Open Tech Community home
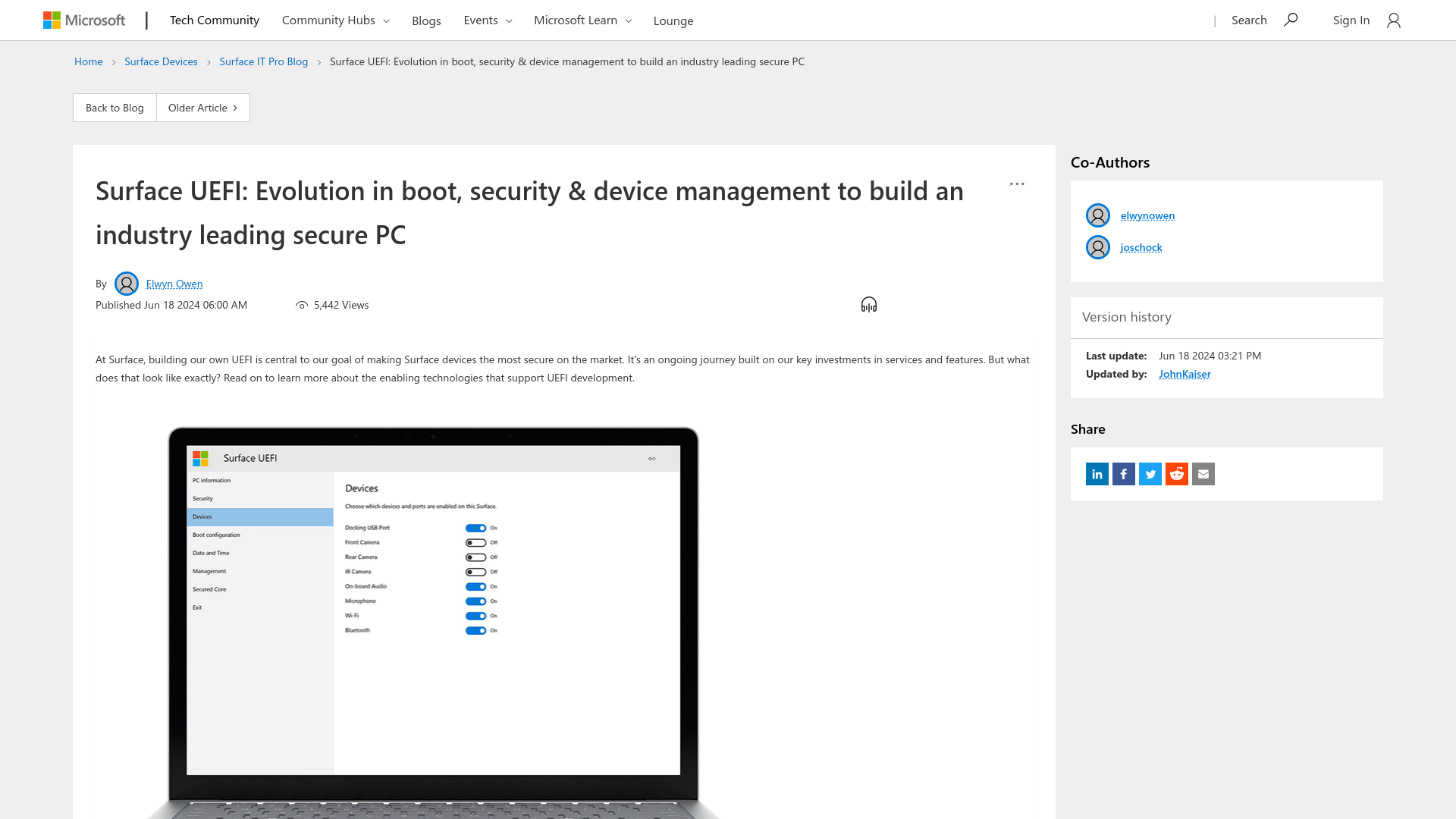The width and height of the screenshot is (1456, 819). click(x=215, y=20)
